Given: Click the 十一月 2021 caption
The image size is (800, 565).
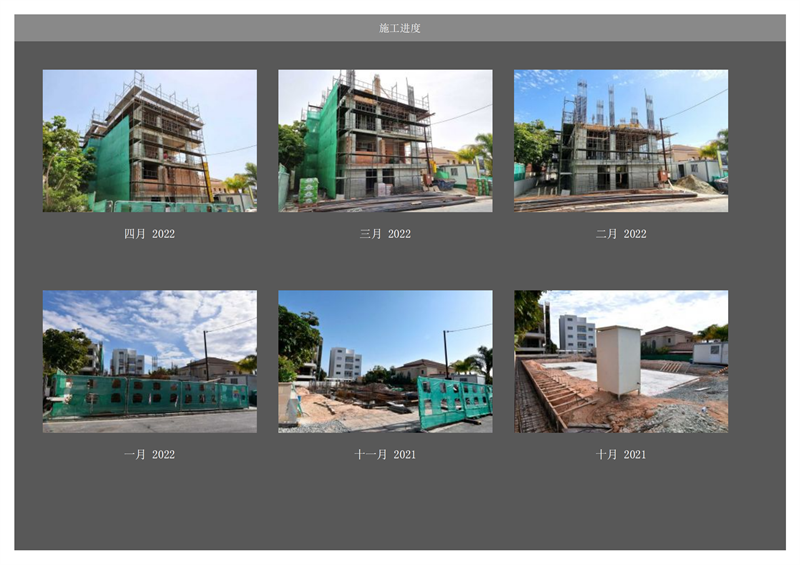Looking at the screenshot, I should (385, 454).
